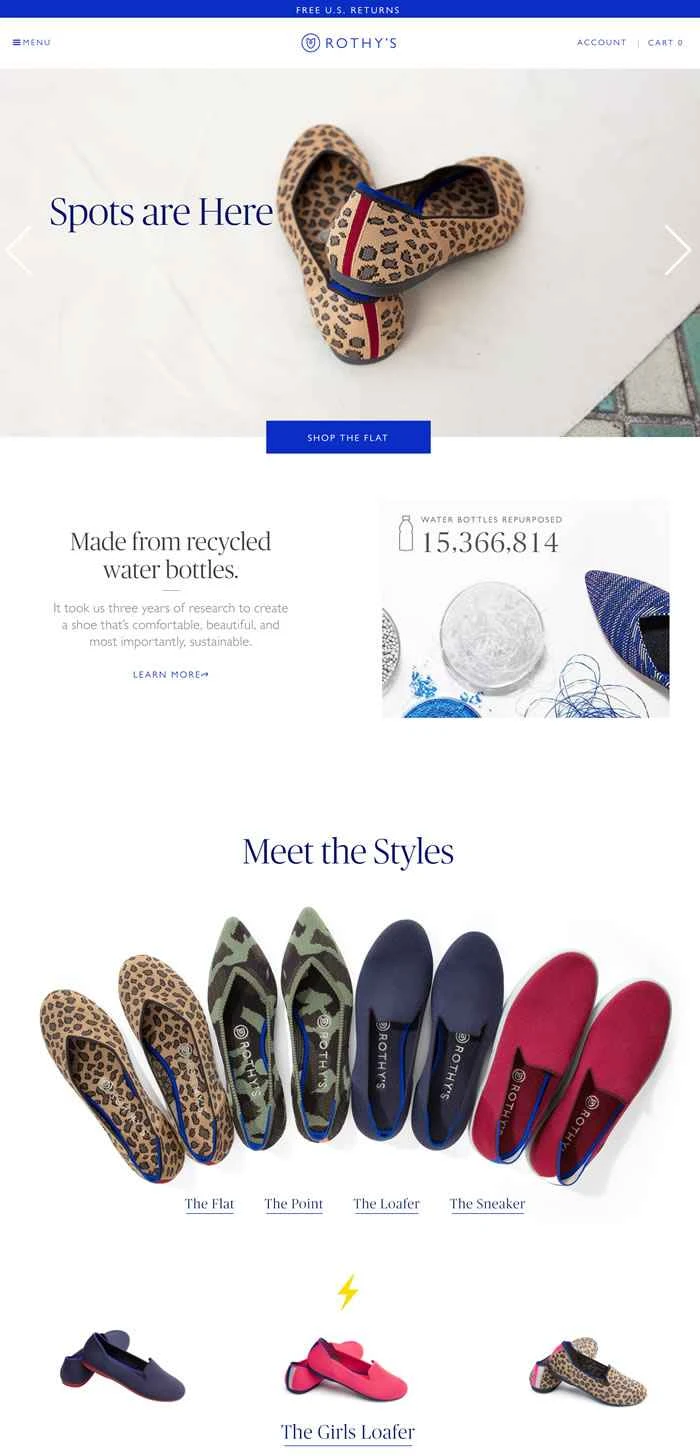
Task: Go to previous slide with left arrow
Action: 19,250
